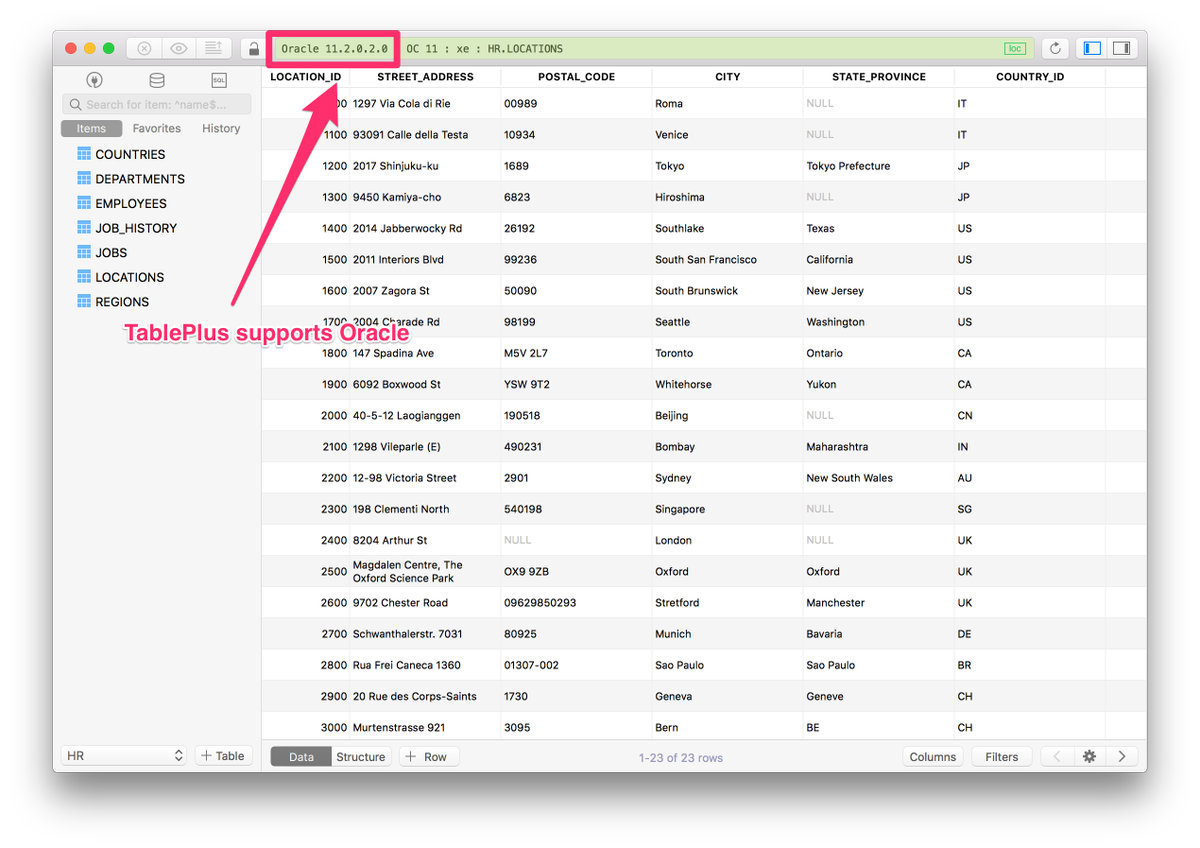Open the Filters panel
Viewport: 1200px width, 848px height.
point(1001,756)
